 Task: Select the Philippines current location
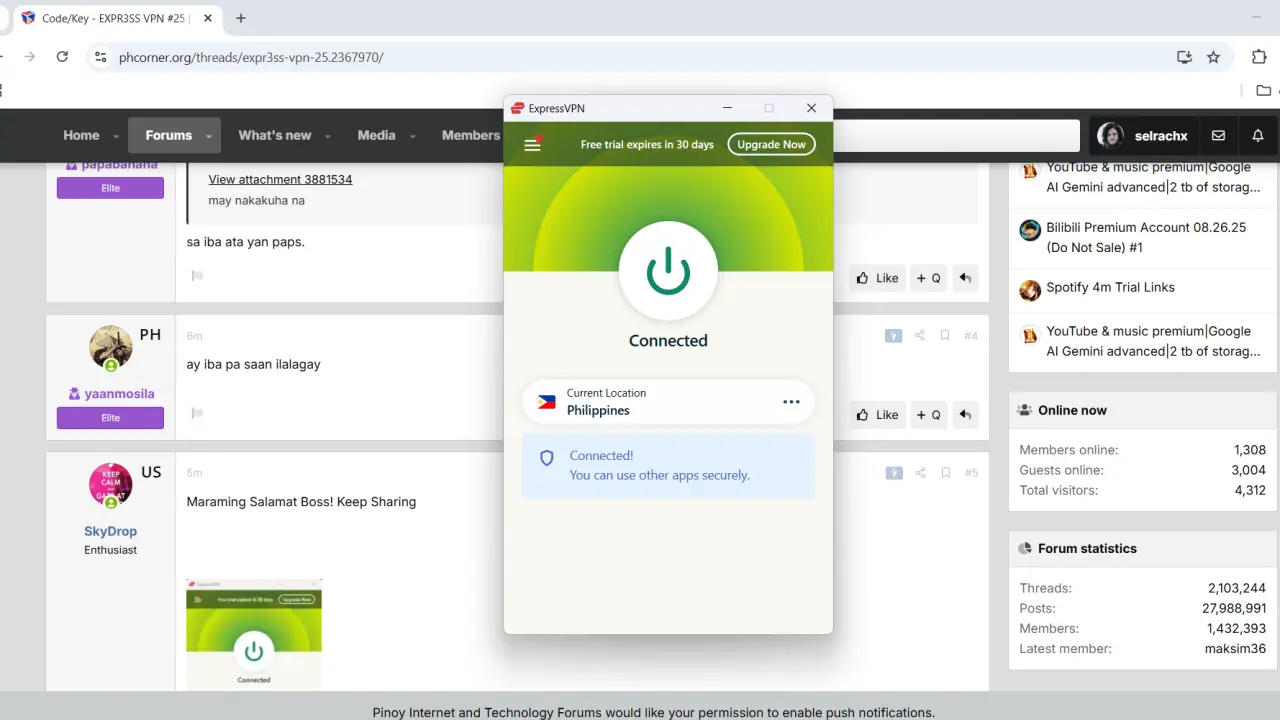[x=668, y=402]
